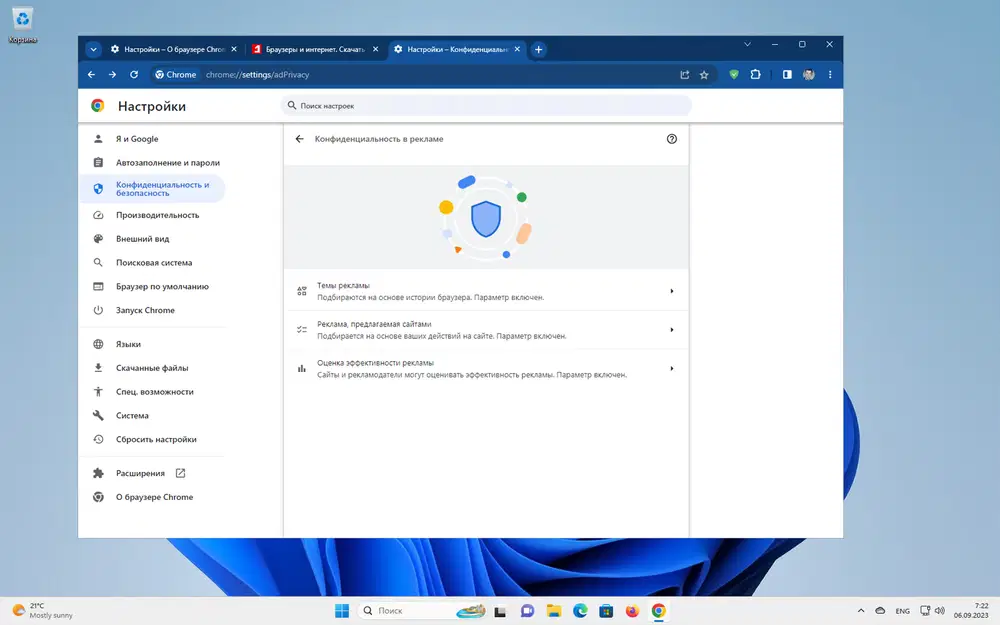
Task: Open the clock and date flyout
Action: click(971, 610)
